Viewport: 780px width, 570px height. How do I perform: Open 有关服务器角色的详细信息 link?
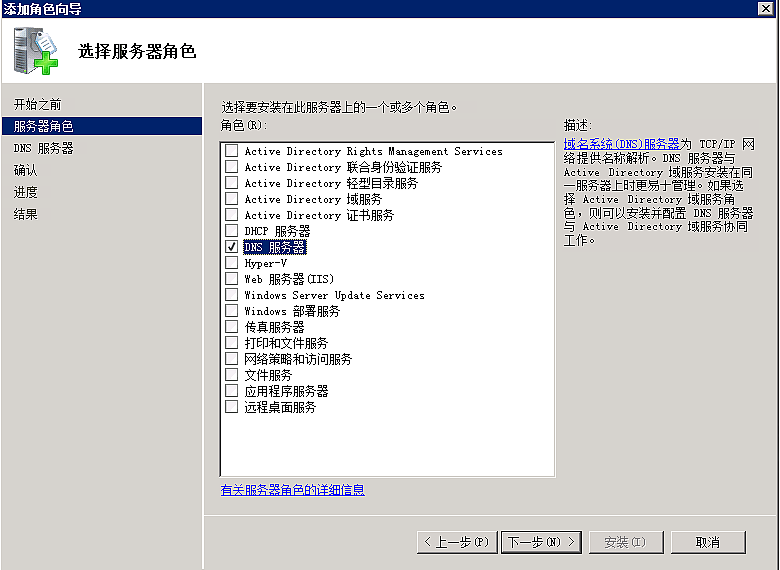tap(292, 490)
